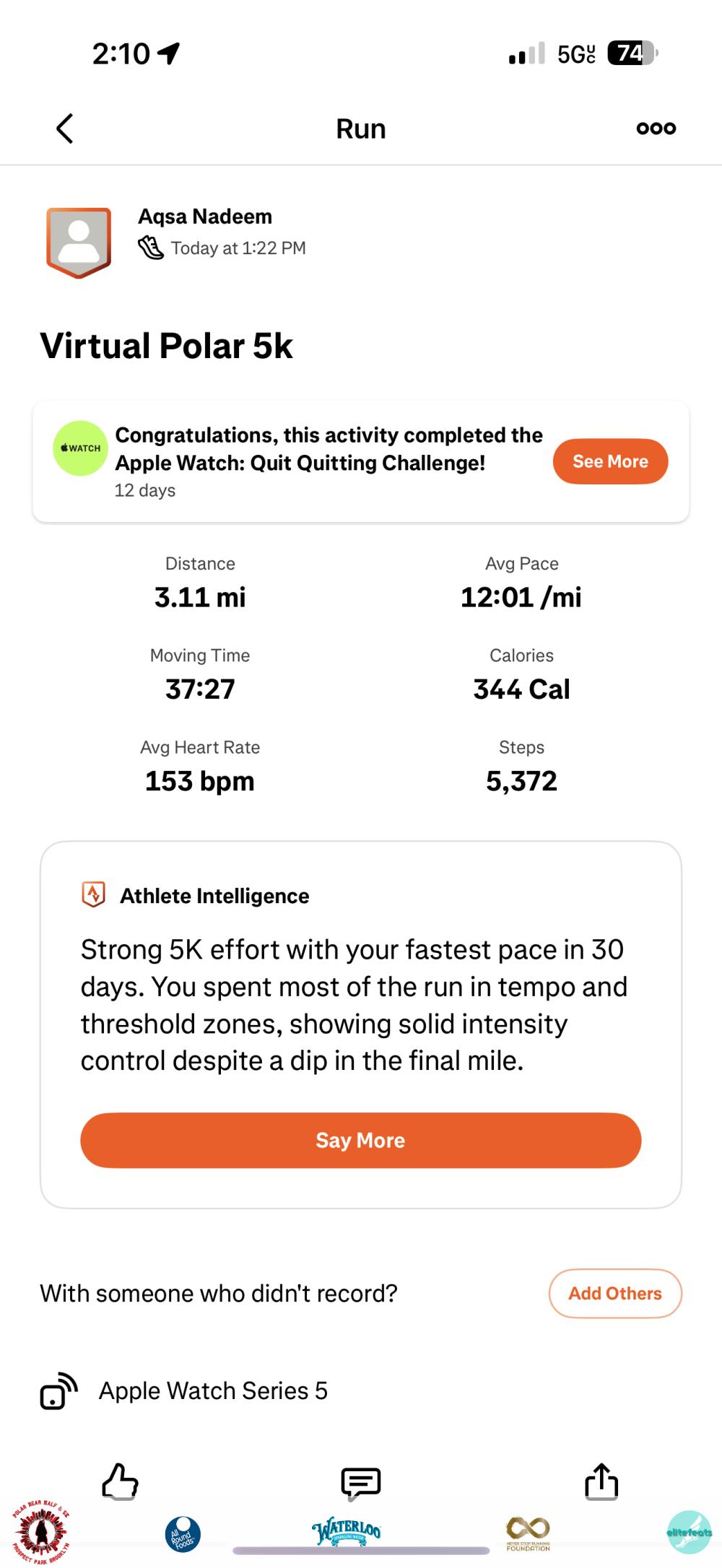Tap the Waterloo sponsor logo
The height and width of the screenshot is (1568, 722).
pyautogui.click(x=347, y=1530)
